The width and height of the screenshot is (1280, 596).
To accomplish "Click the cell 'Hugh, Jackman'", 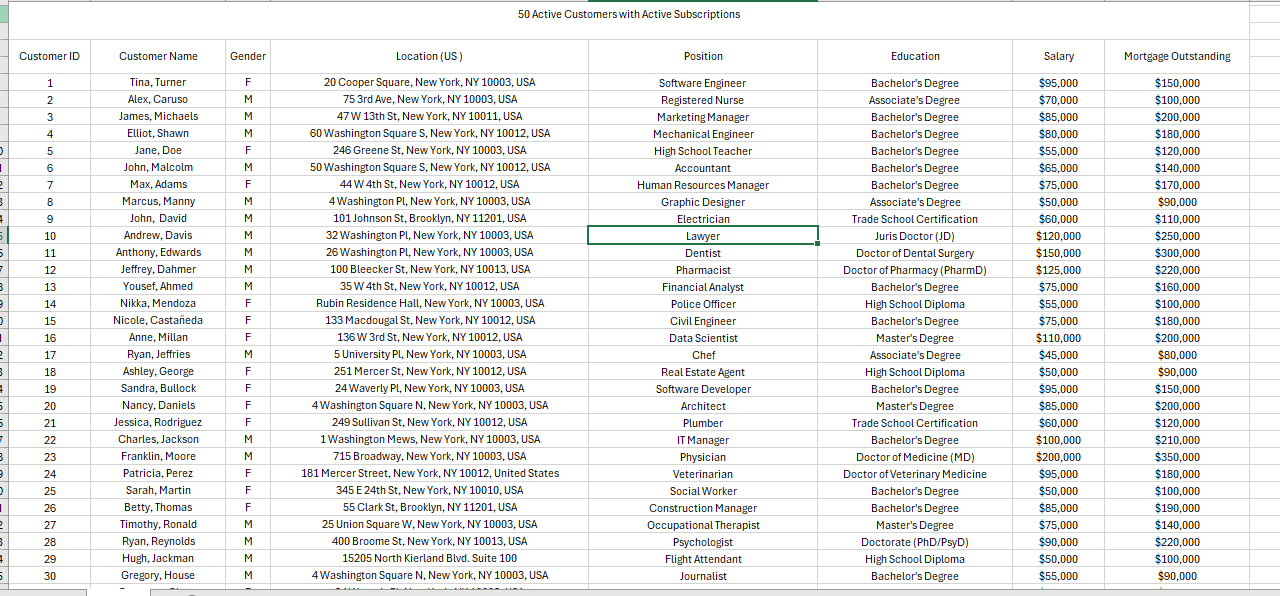I will coord(158,558).
